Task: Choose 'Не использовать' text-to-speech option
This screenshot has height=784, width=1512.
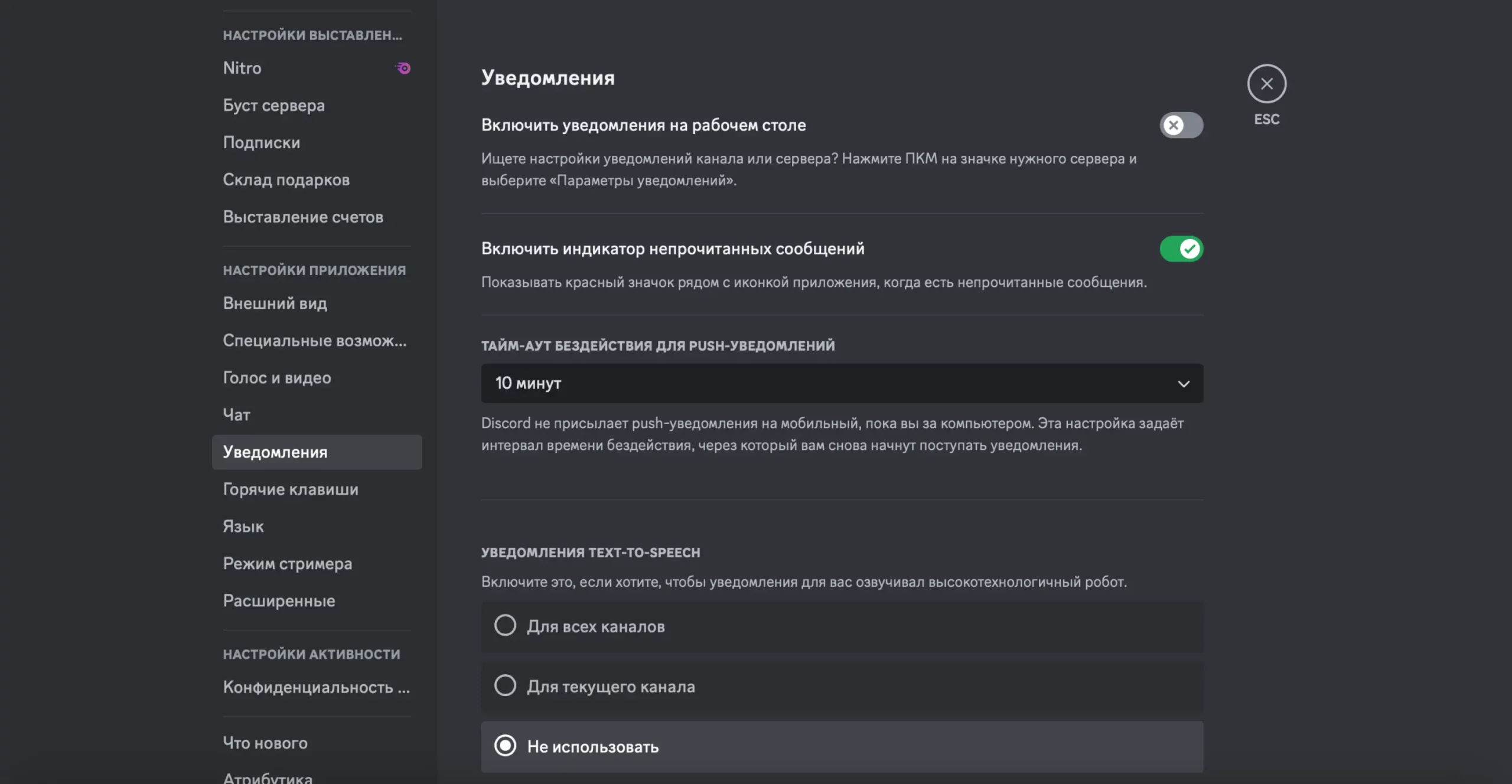Action: pyautogui.click(x=506, y=746)
